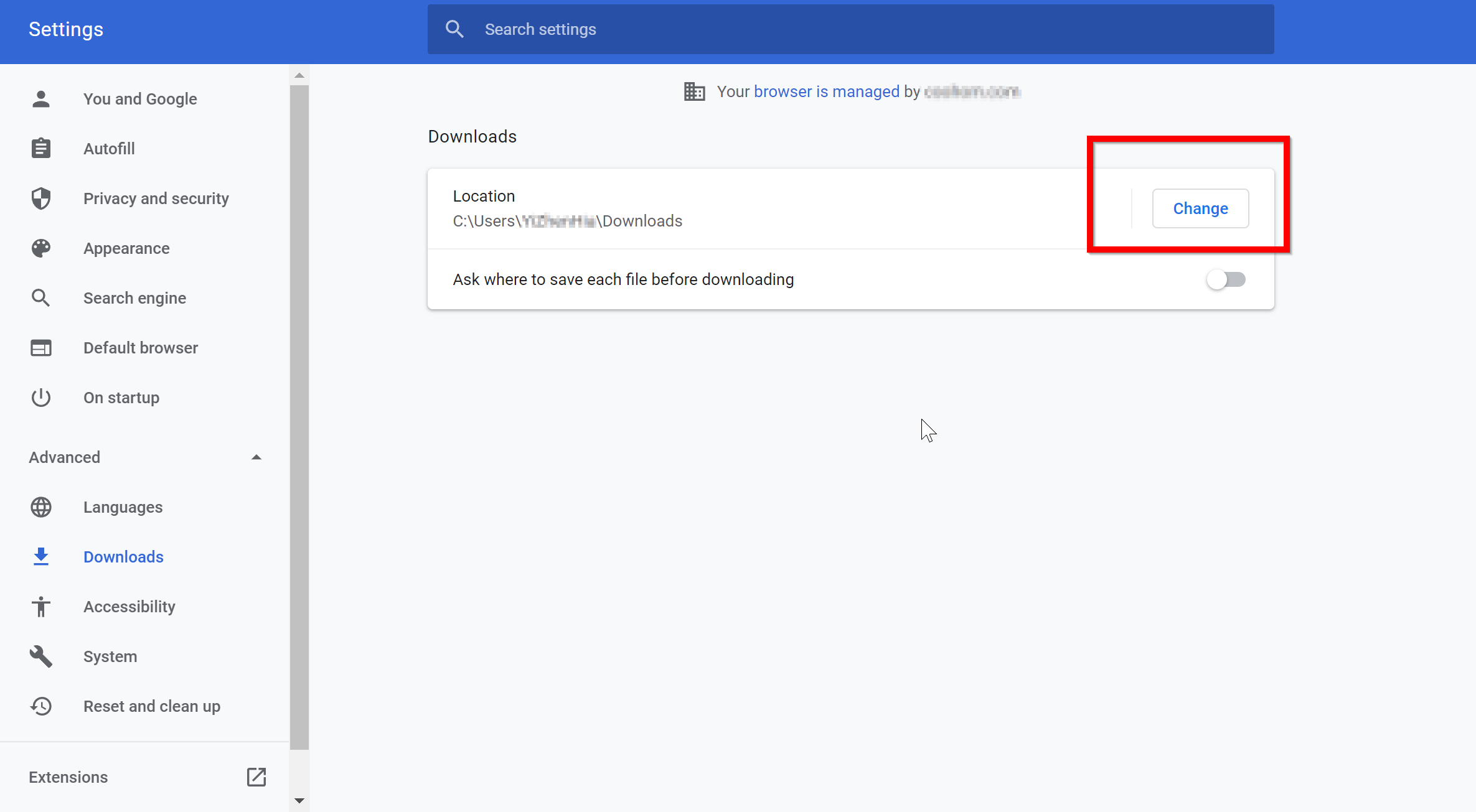
Task: Open the browser is managed link
Action: point(826,91)
